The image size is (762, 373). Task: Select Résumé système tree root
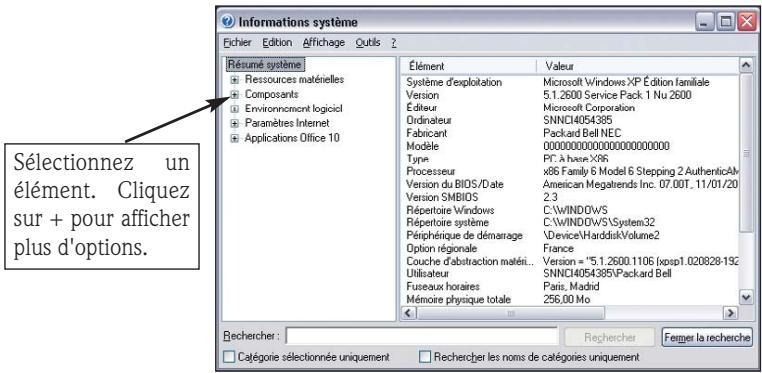265,65
